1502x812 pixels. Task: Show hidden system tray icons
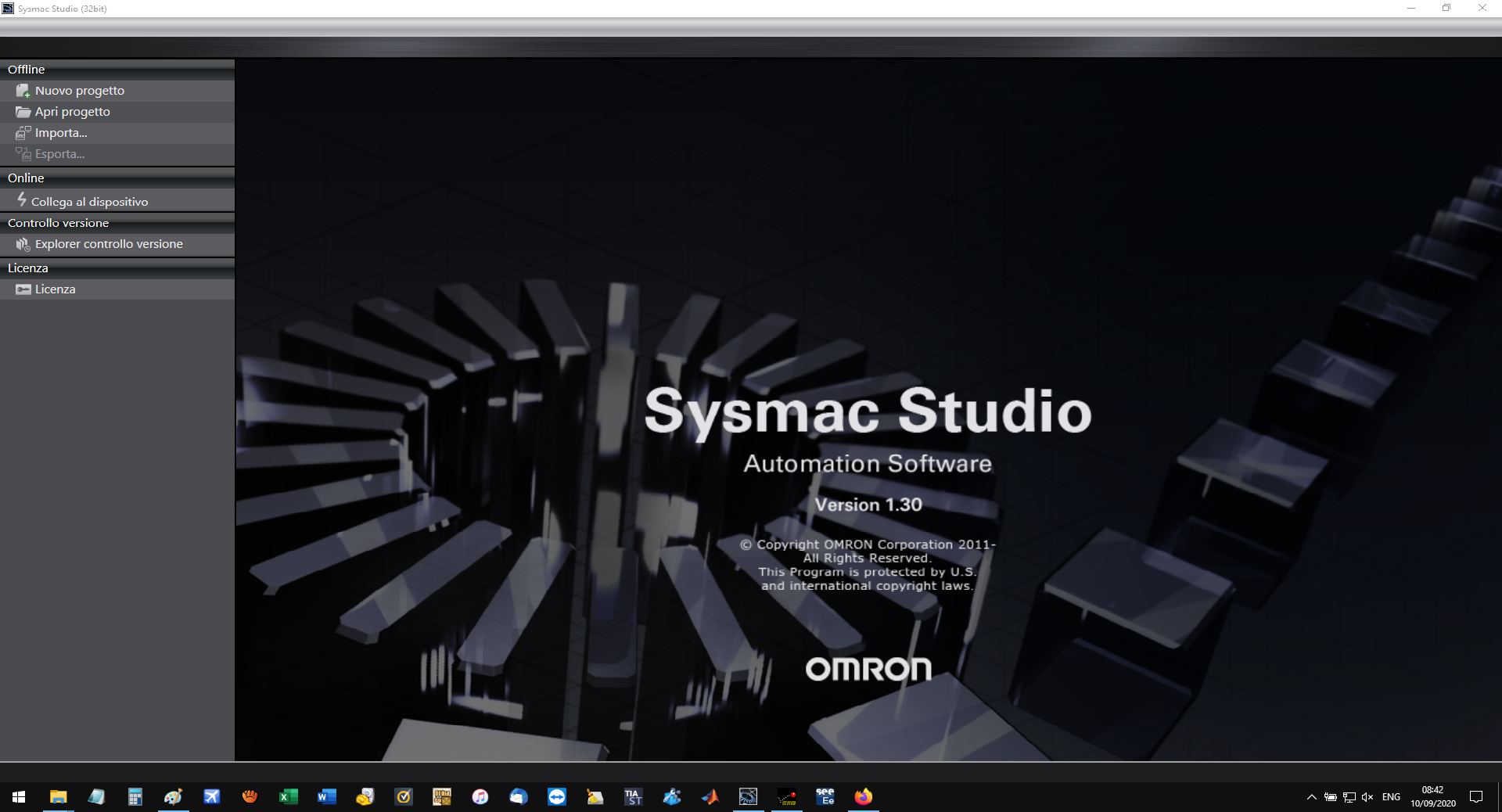[x=1312, y=797]
